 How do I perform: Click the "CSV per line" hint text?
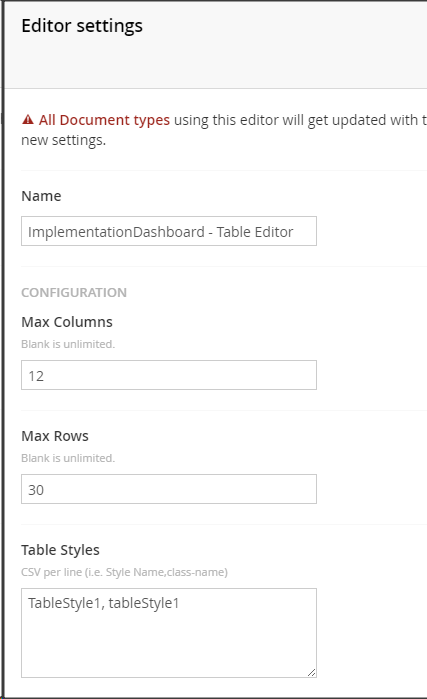click(x=51, y=572)
